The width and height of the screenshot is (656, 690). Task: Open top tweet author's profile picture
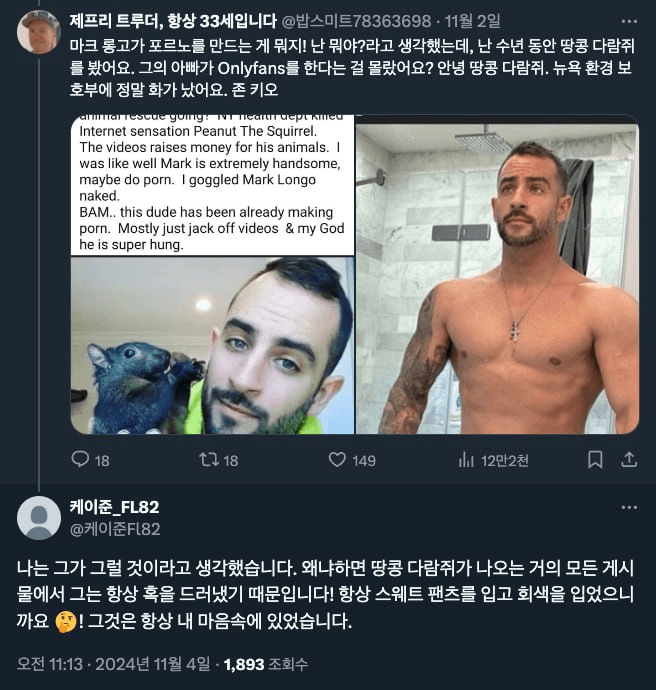[x=39, y=32]
